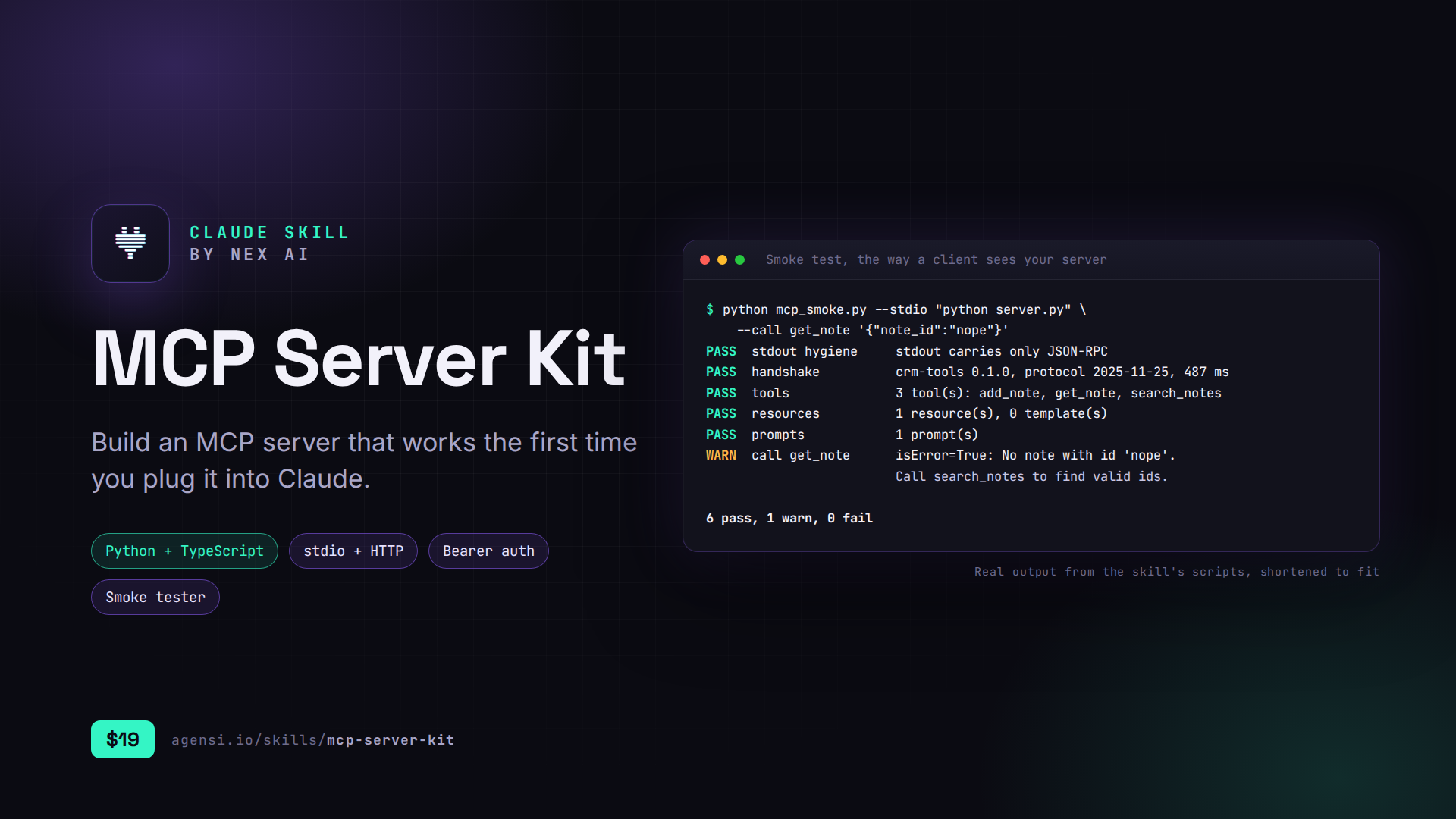Screen dimensions: 1456x819
Task: Click the '6 pass, 1 warn, 0 fail' summary
Action: [x=789, y=518]
